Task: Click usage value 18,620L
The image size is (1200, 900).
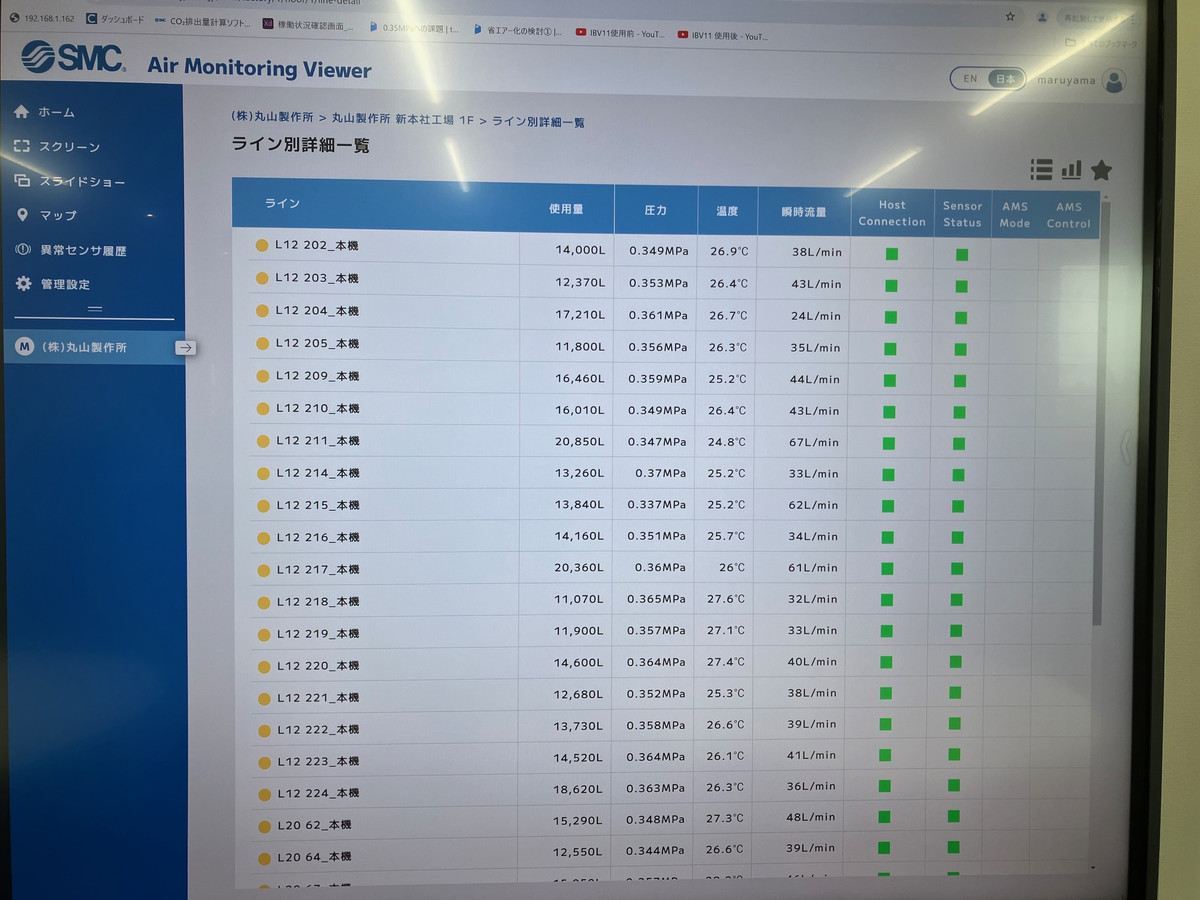Action: (x=578, y=788)
